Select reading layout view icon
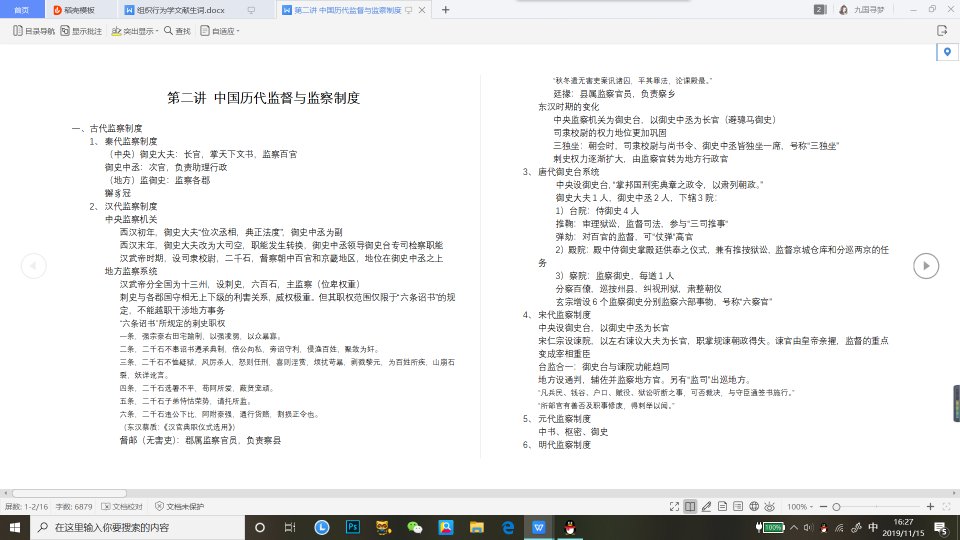Image resolution: width=960 pixels, height=540 pixels. (690, 506)
